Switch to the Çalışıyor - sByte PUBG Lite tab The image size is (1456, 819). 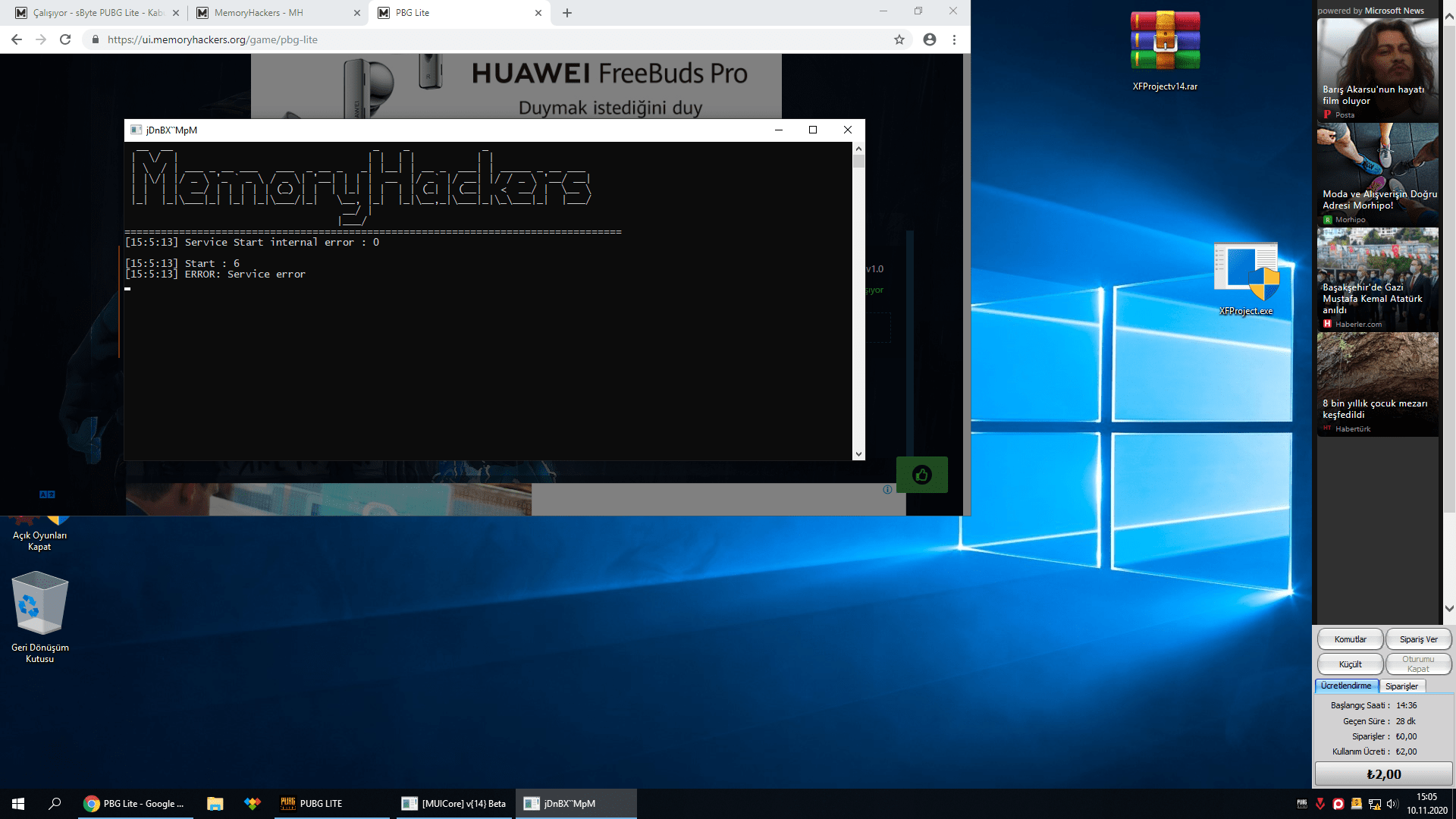click(x=99, y=13)
